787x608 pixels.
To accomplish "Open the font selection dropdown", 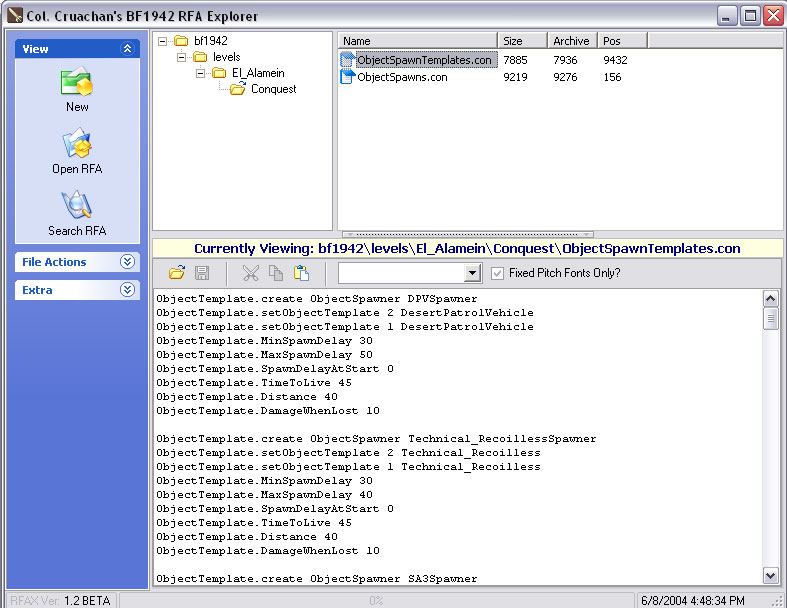I will (471, 273).
